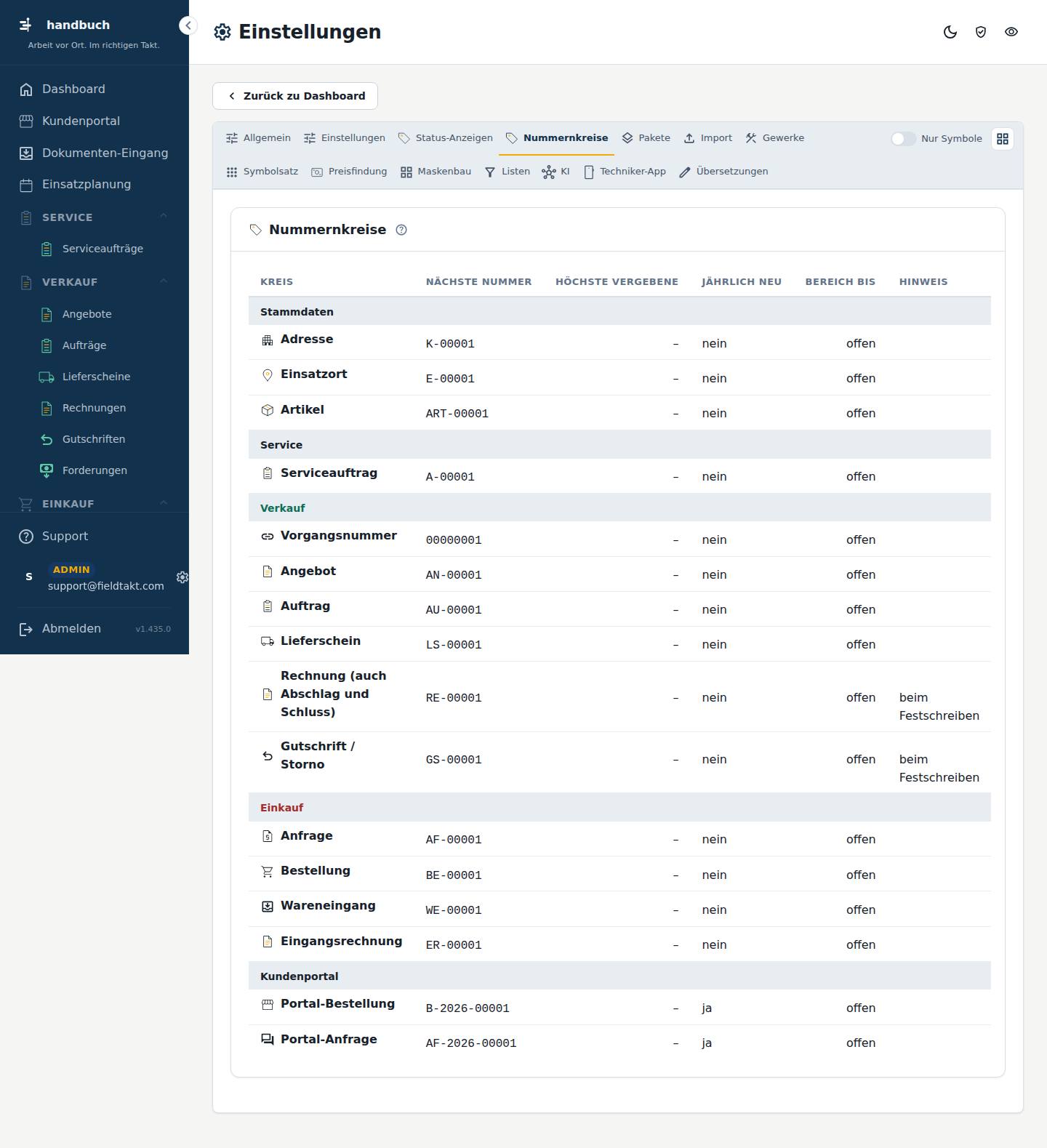Open the Übersetzungen tab

723,172
